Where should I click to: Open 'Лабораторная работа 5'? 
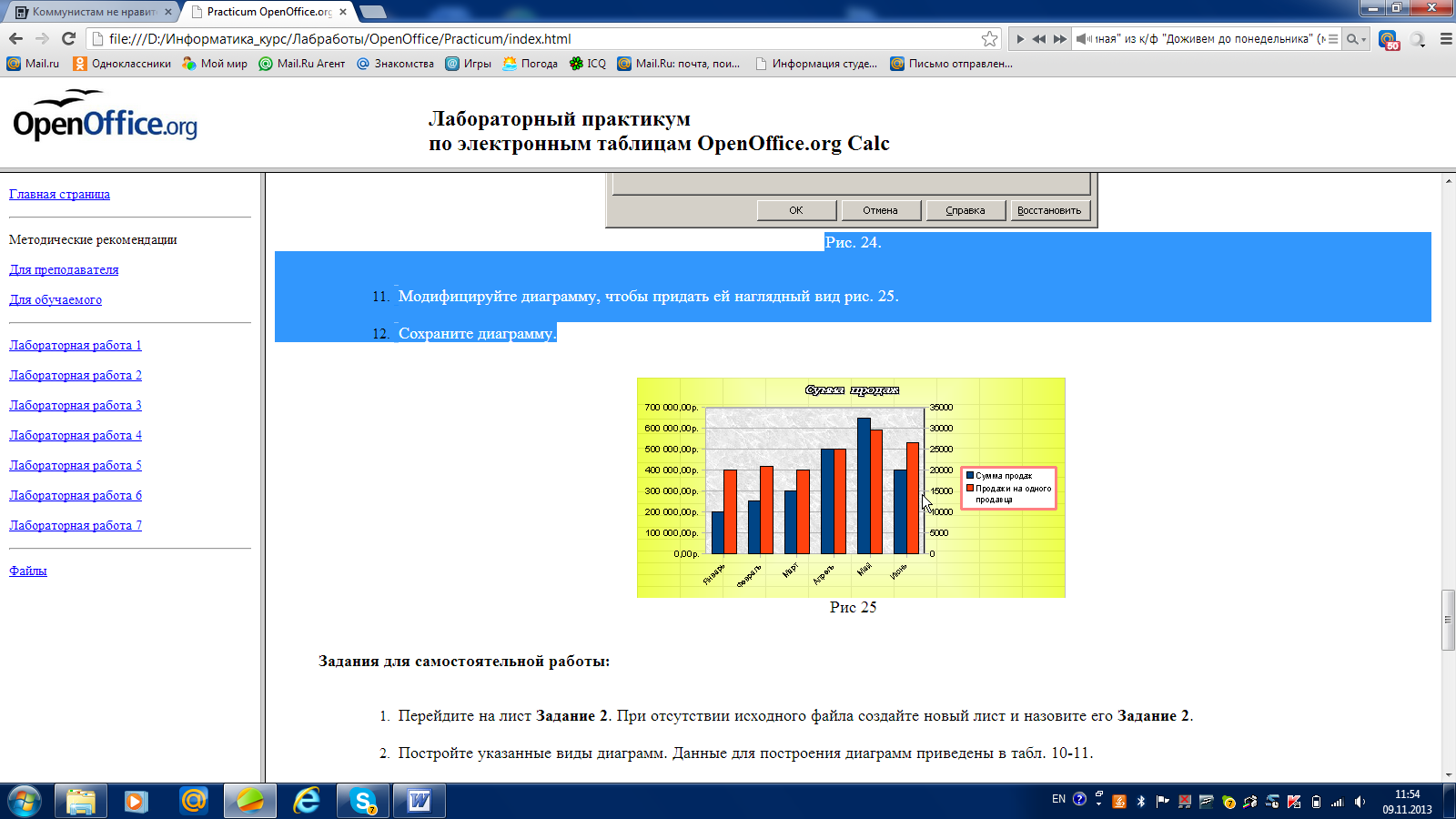click(76, 465)
